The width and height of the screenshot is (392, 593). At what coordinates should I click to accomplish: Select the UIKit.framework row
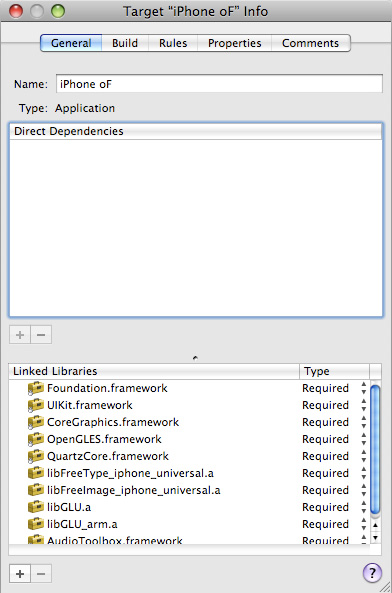[x=189, y=405]
